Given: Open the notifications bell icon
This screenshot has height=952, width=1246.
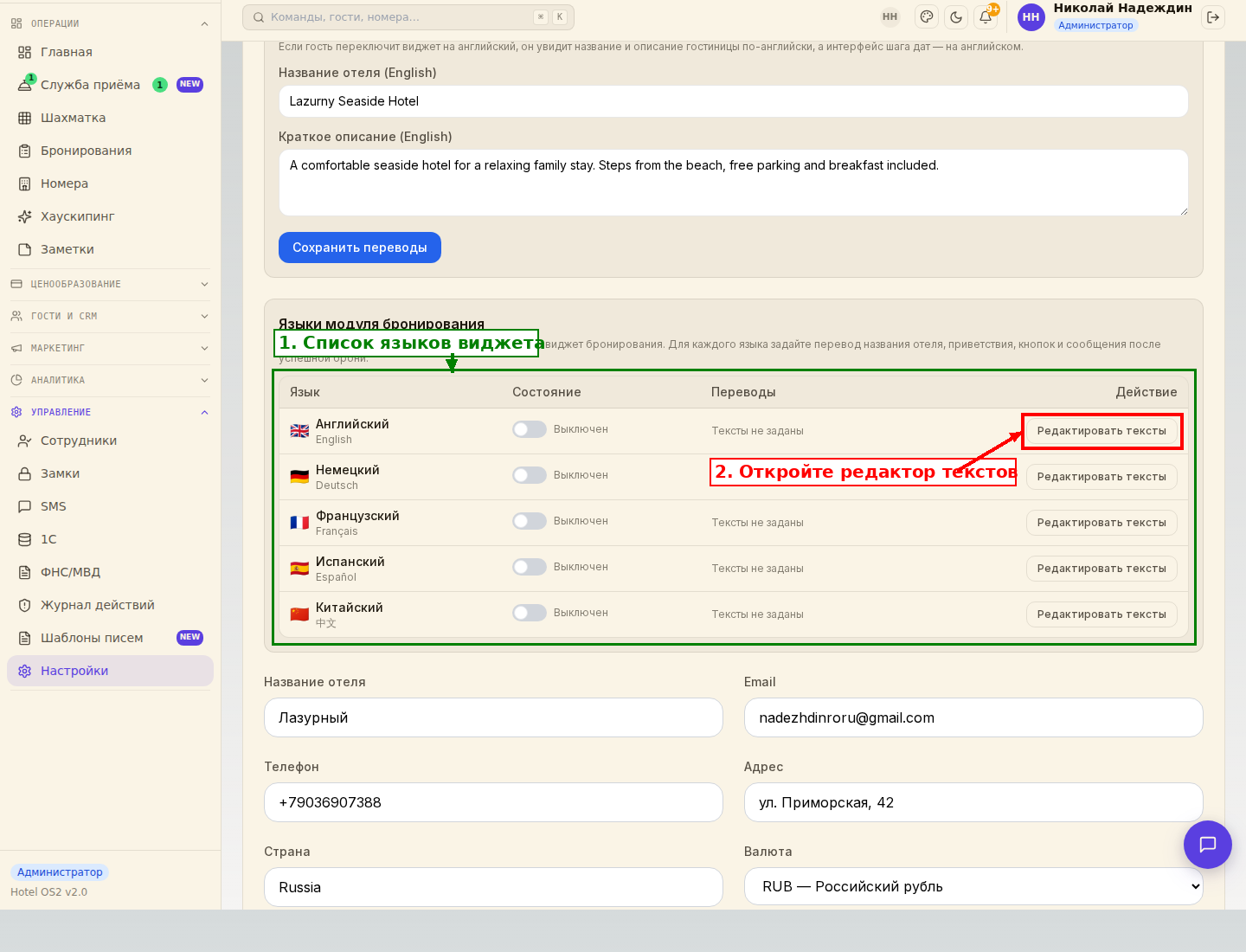Looking at the screenshot, I should point(986,16).
